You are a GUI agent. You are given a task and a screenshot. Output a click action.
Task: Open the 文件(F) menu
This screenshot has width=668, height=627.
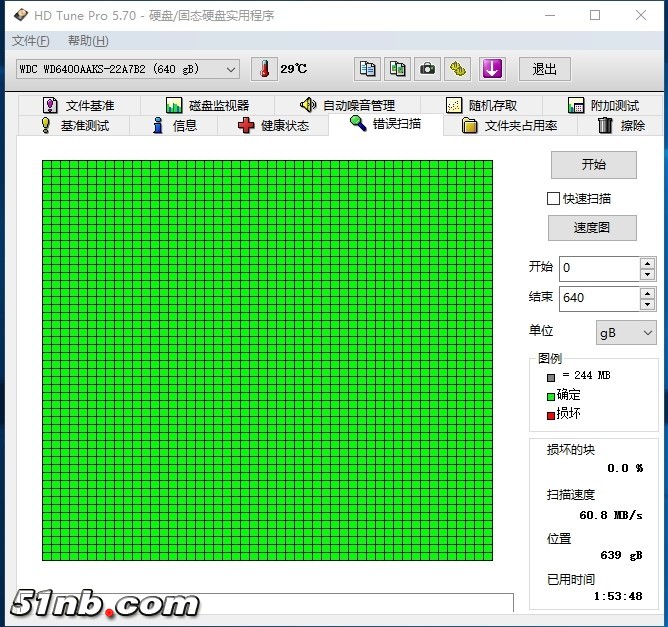30,41
